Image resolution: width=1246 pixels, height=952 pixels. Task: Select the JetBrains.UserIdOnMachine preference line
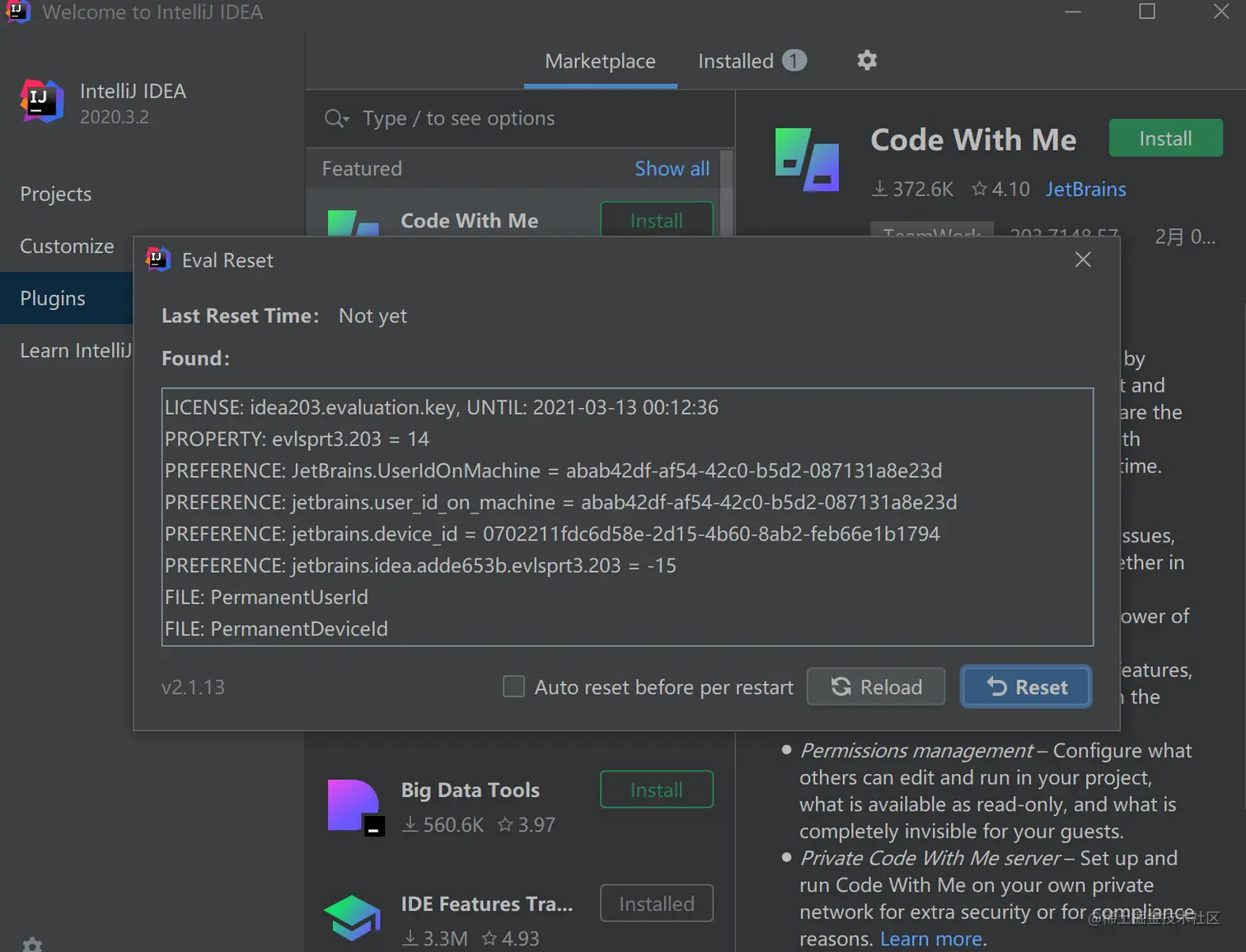click(x=553, y=471)
